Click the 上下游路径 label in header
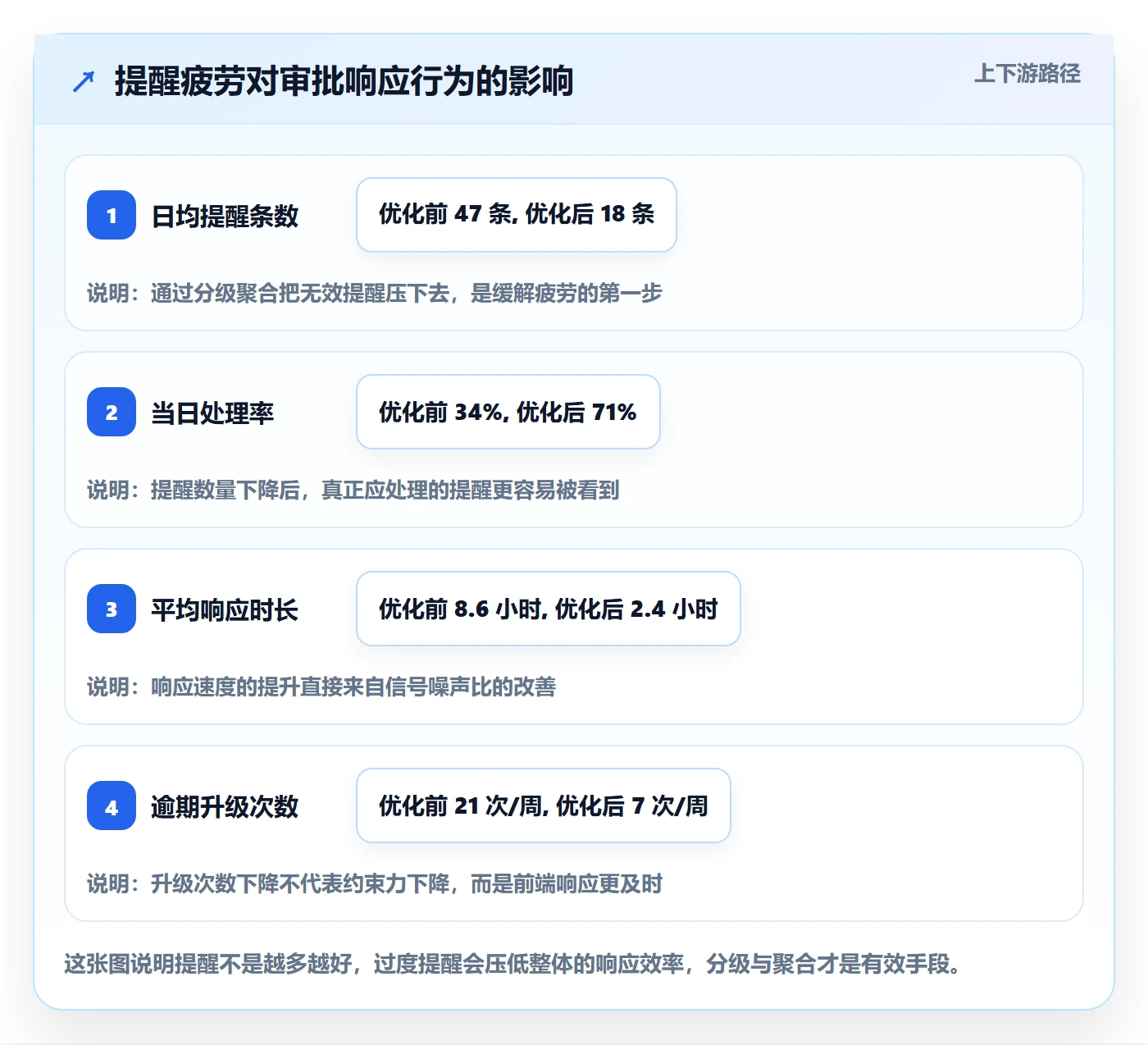The image size is (1148, 1045). coord(1027,74)
